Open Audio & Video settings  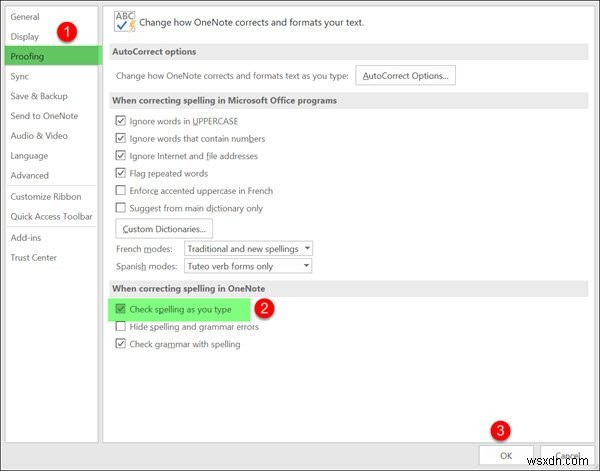[x=39, y=136]
